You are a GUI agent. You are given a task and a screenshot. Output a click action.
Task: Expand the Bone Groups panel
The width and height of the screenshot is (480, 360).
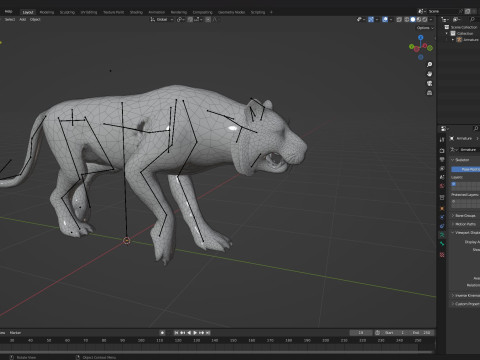465,216
